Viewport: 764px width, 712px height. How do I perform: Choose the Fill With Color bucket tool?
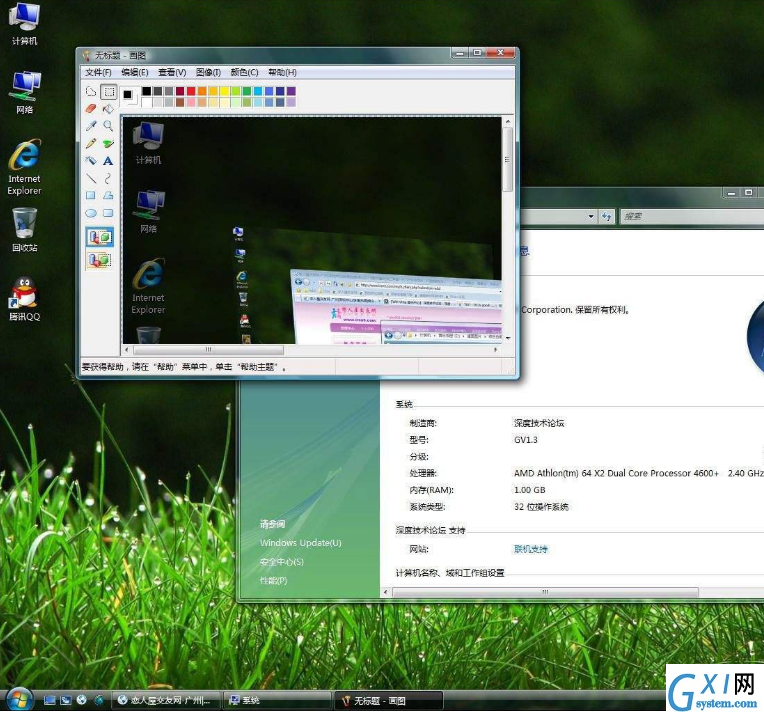click(108, 109)
